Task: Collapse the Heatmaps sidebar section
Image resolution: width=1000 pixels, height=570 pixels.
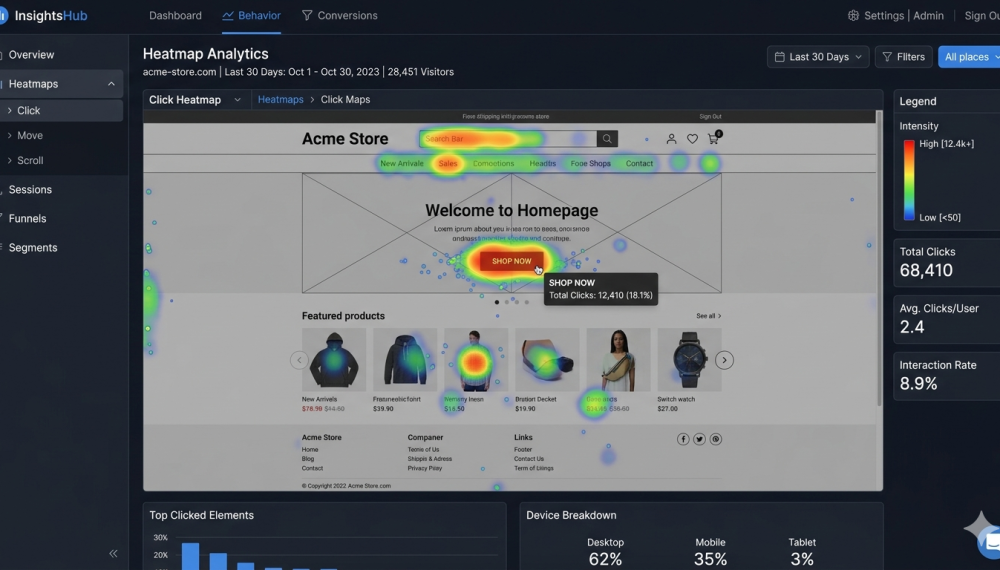Action: [111, 84]
